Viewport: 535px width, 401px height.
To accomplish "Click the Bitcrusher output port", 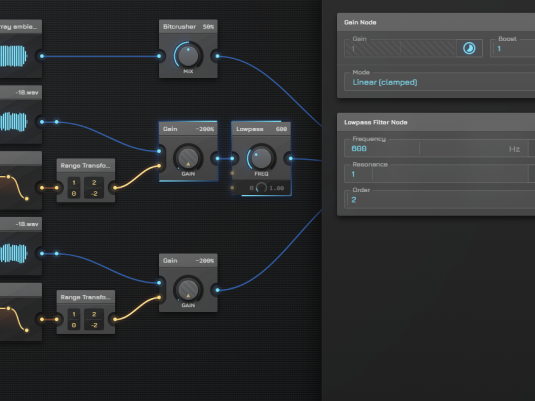I will pos(217,56).
